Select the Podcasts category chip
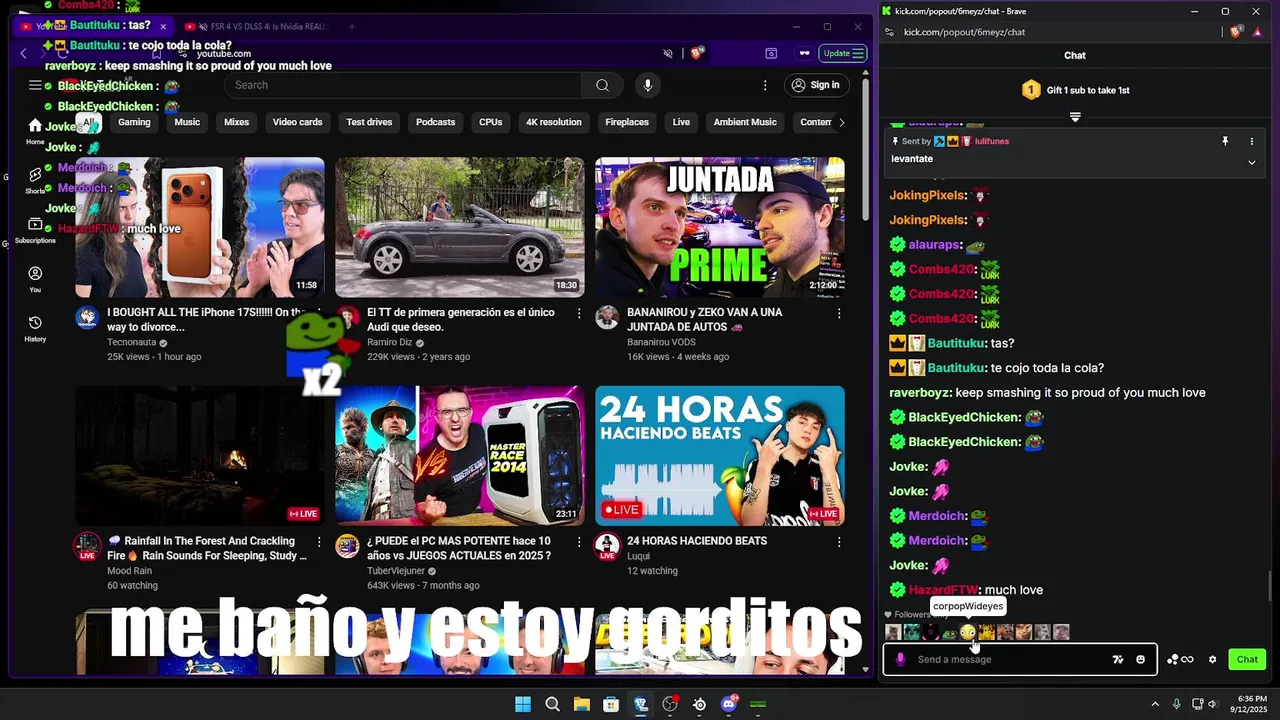 click(x=435, y=122)
